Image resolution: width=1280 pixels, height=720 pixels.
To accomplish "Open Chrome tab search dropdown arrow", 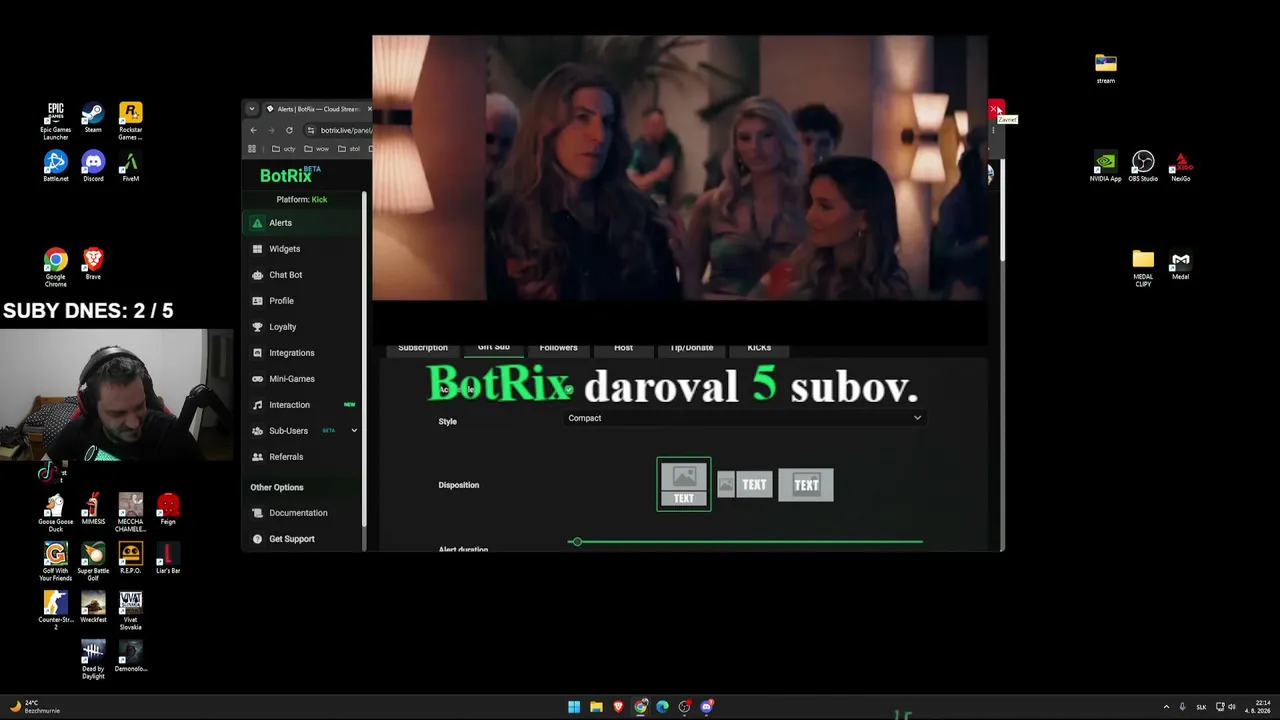I will point(252,109).
